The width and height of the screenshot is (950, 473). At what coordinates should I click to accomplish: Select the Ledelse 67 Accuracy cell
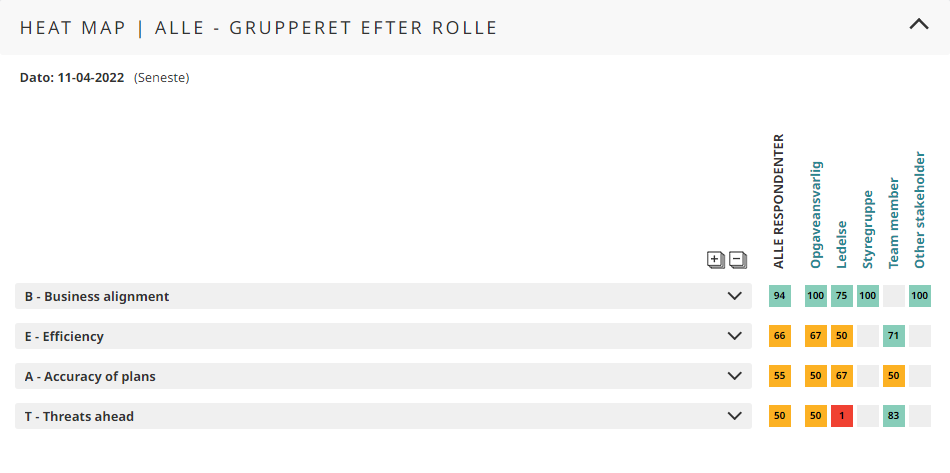point(842,376)
